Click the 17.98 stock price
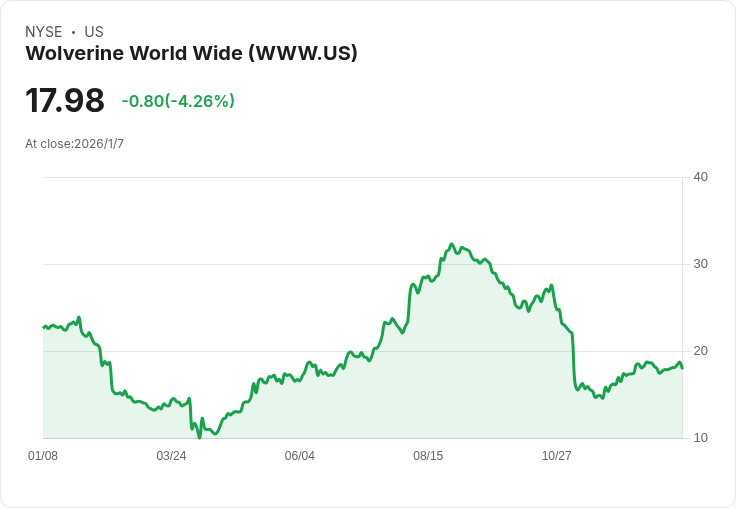This screenshot has height=508, width=736. tap(65, 100)
